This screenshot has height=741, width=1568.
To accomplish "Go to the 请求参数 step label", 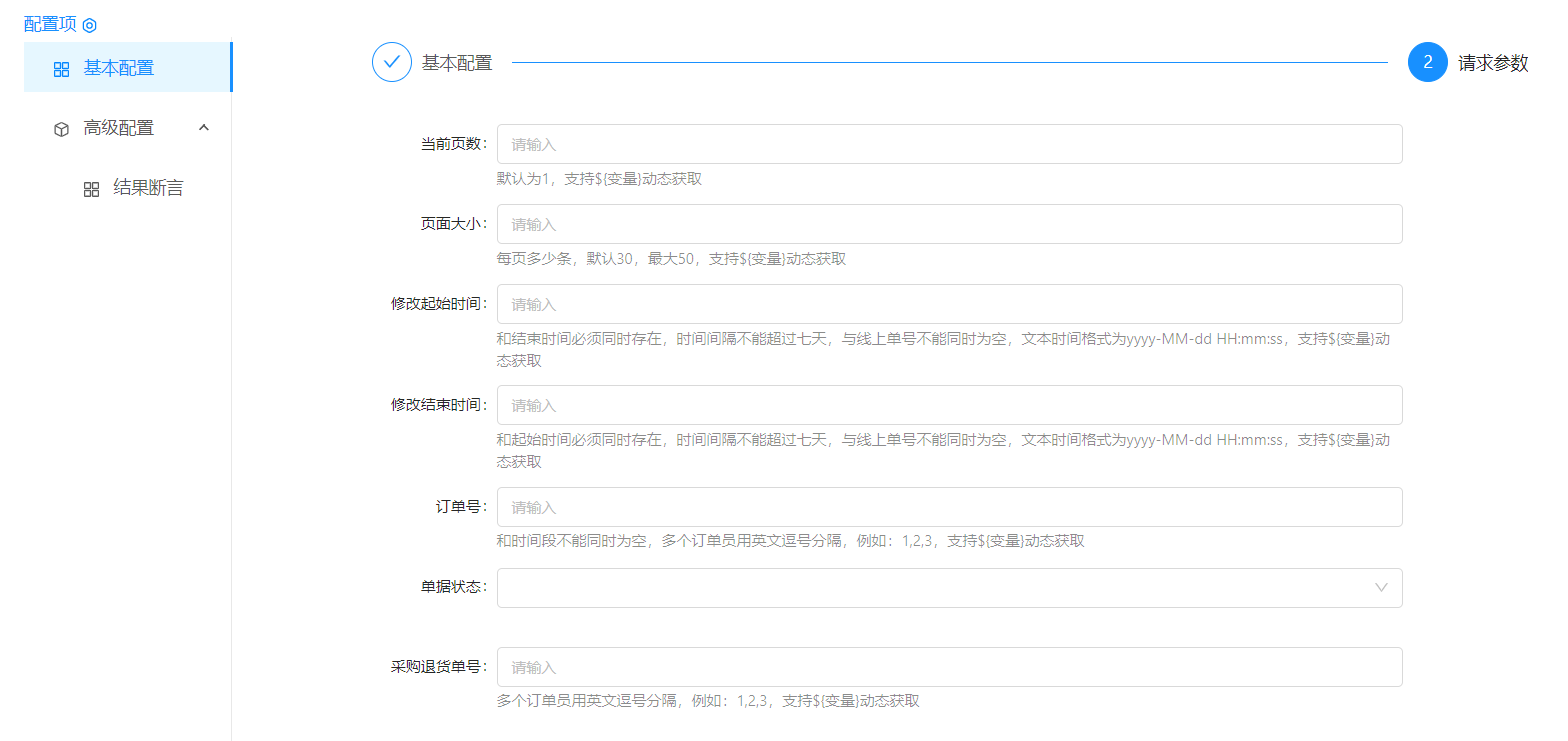I will [x=1493, y=63].
